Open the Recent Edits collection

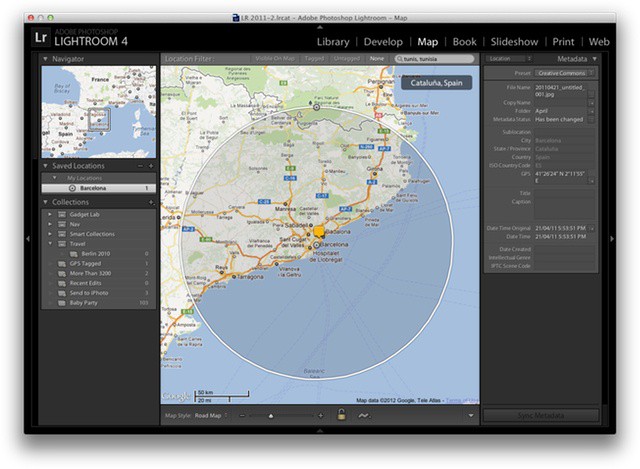[x=85, y=283]
